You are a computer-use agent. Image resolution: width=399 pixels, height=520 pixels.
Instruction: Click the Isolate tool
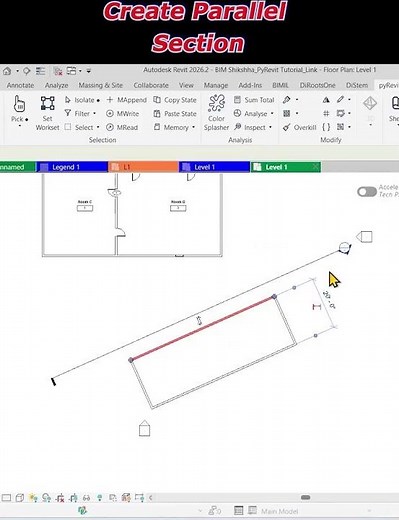82,100
